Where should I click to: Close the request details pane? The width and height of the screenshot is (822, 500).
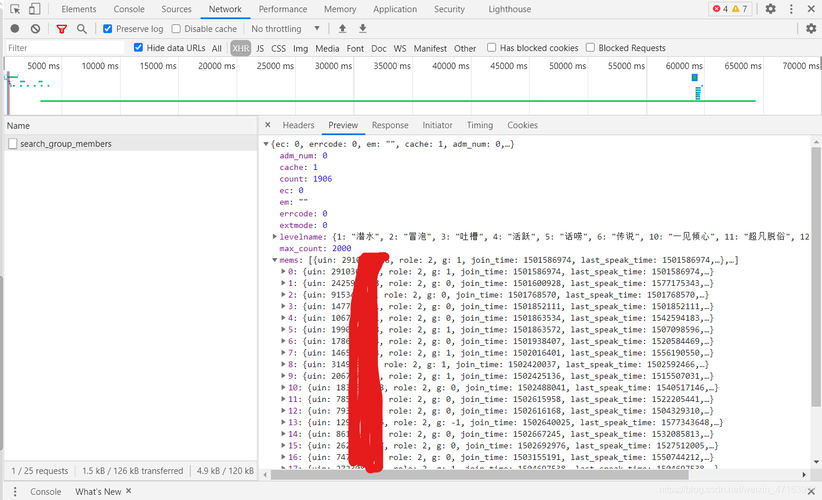pos(268,125)
